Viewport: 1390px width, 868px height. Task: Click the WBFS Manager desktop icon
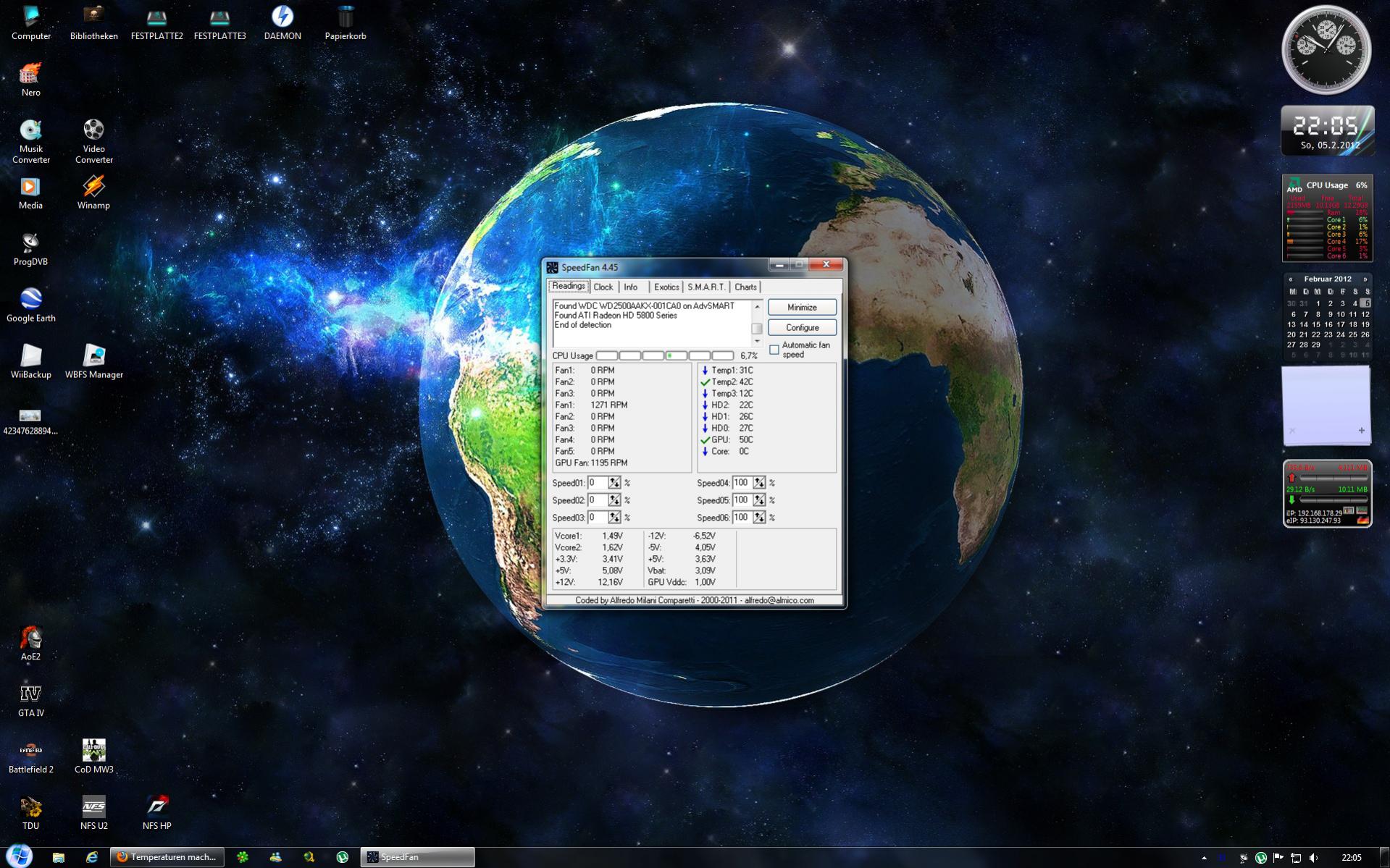(x=93, y=356)
